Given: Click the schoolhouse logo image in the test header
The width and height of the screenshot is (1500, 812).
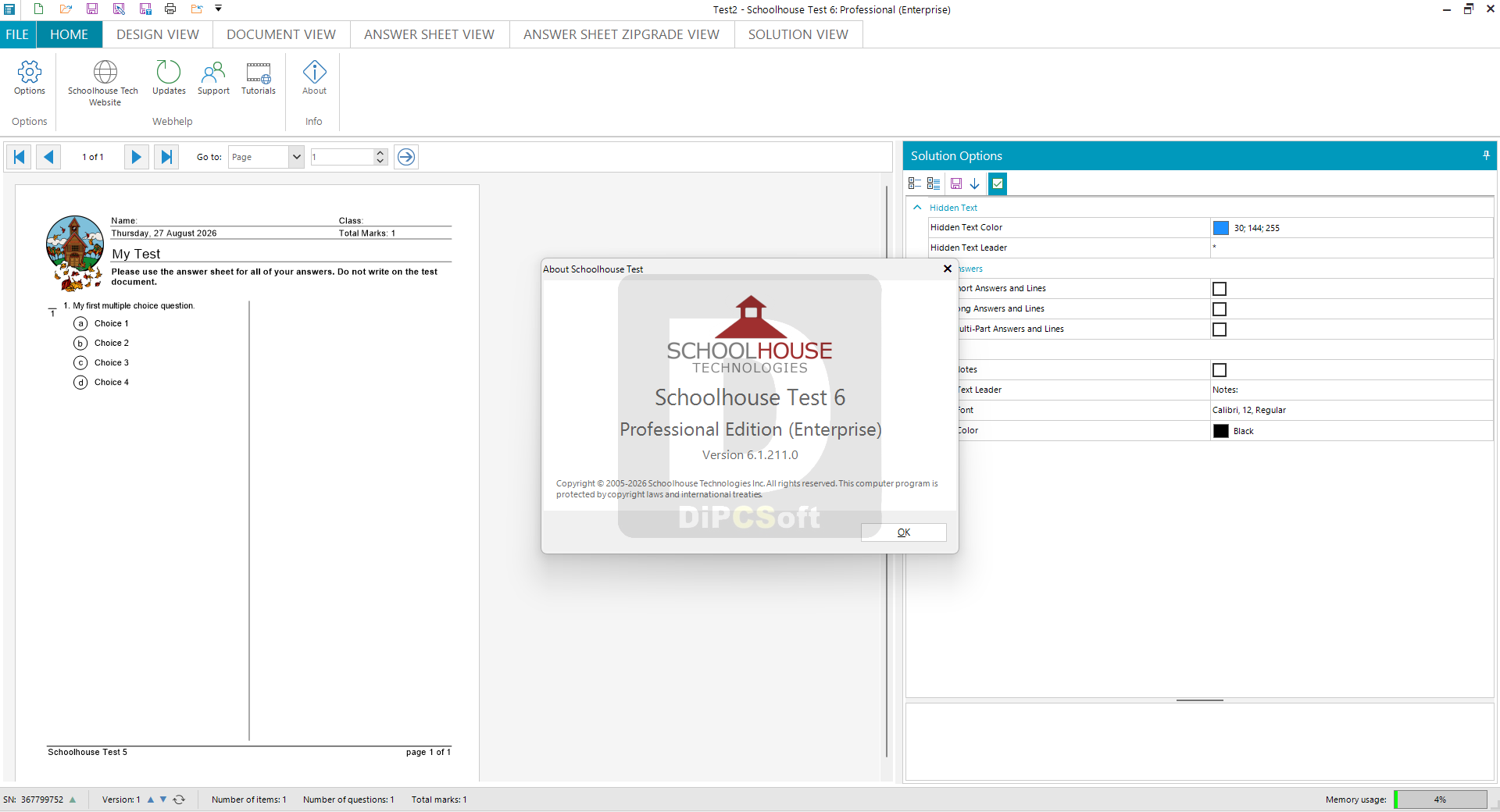Looking at the screenshot, I should coord(75,252).
